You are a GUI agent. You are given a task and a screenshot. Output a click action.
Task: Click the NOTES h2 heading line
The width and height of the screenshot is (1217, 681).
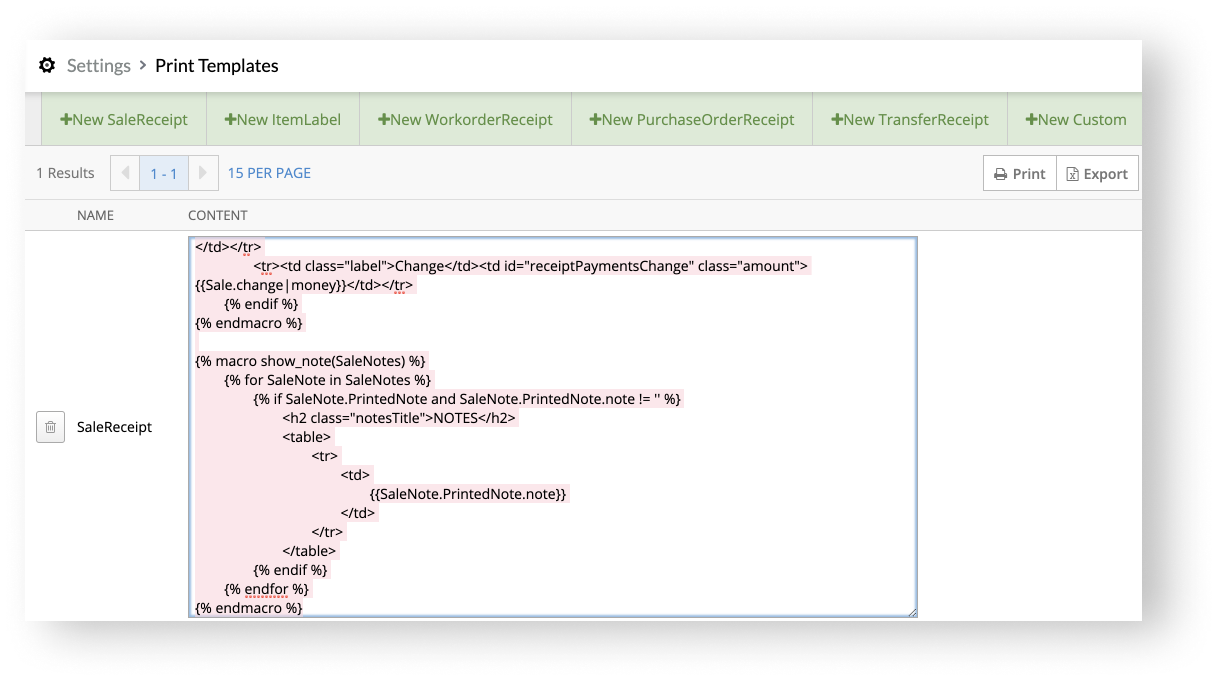[399, 418]
